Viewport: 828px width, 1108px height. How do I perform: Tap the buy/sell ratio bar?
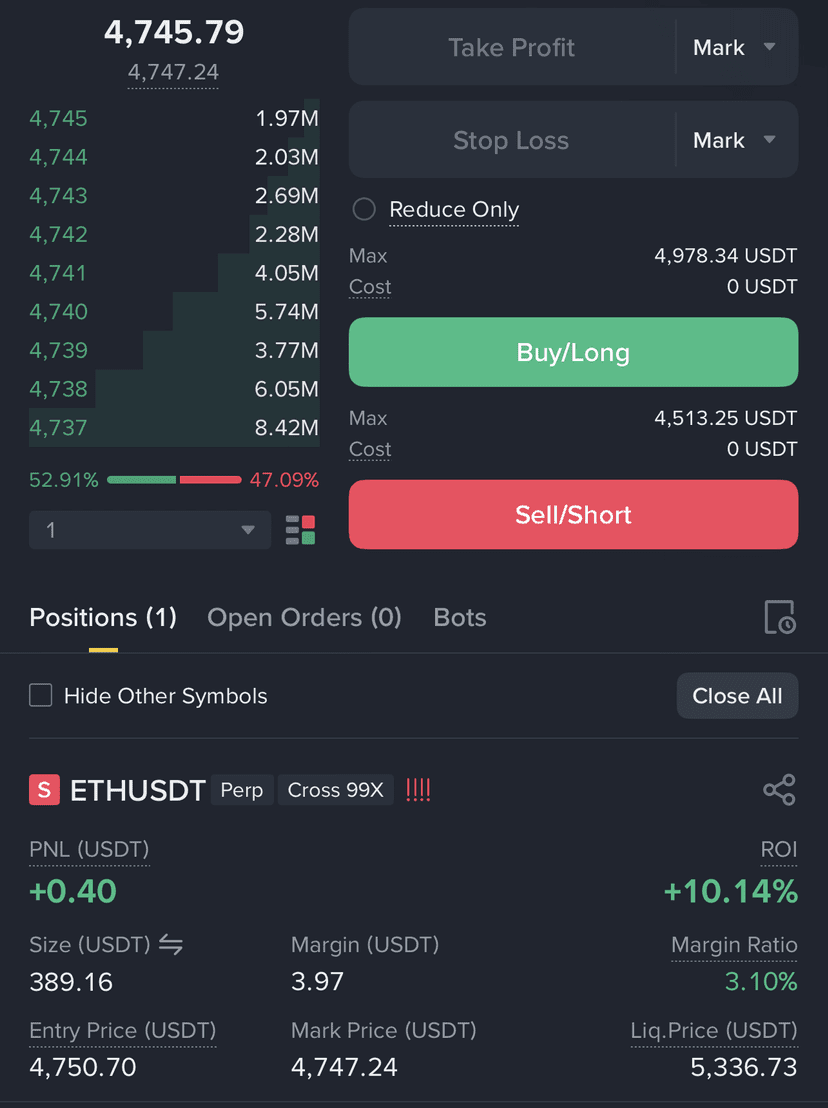tap(174, 480)
